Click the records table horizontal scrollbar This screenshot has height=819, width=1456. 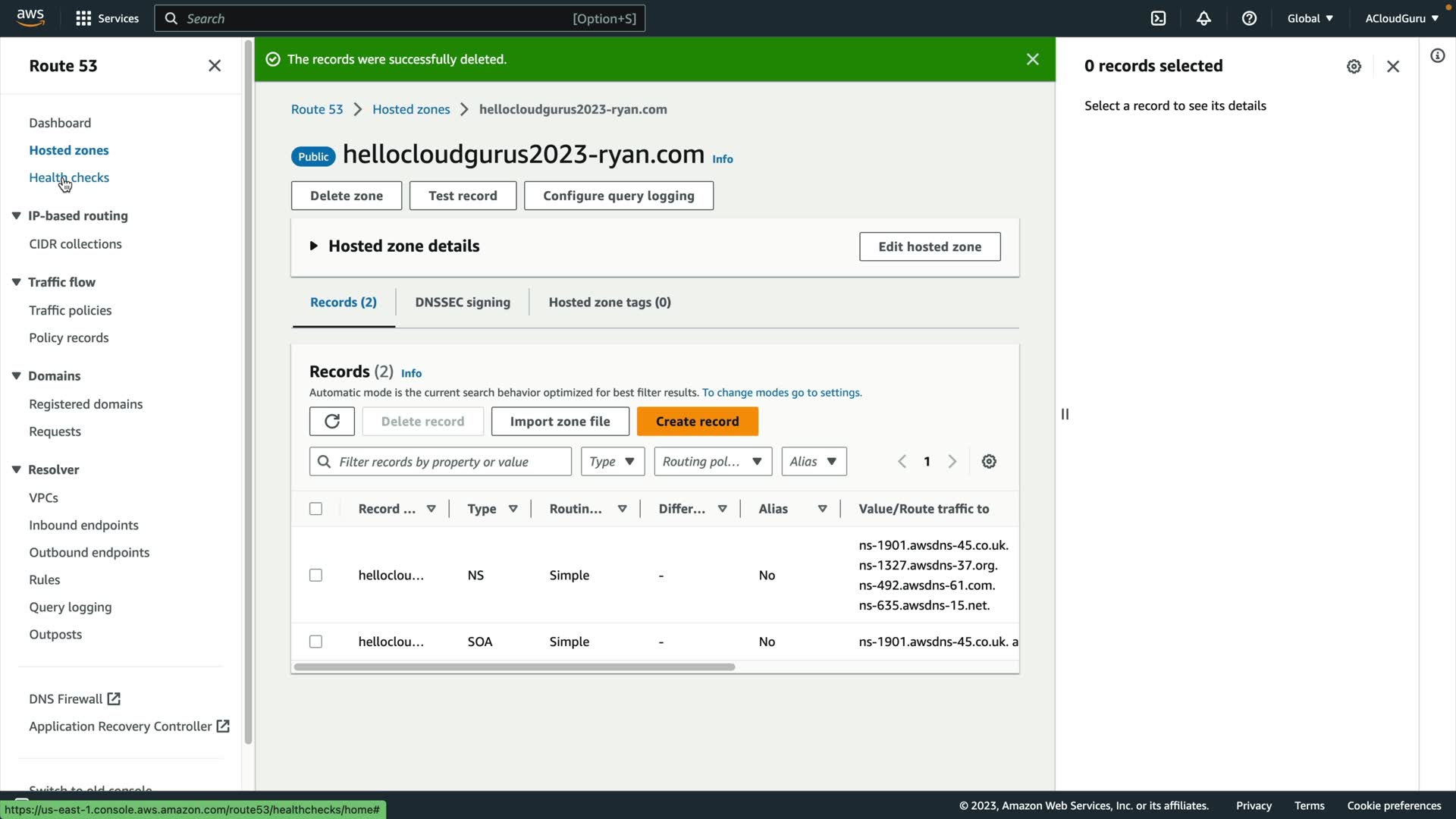[x=514, y=667]
